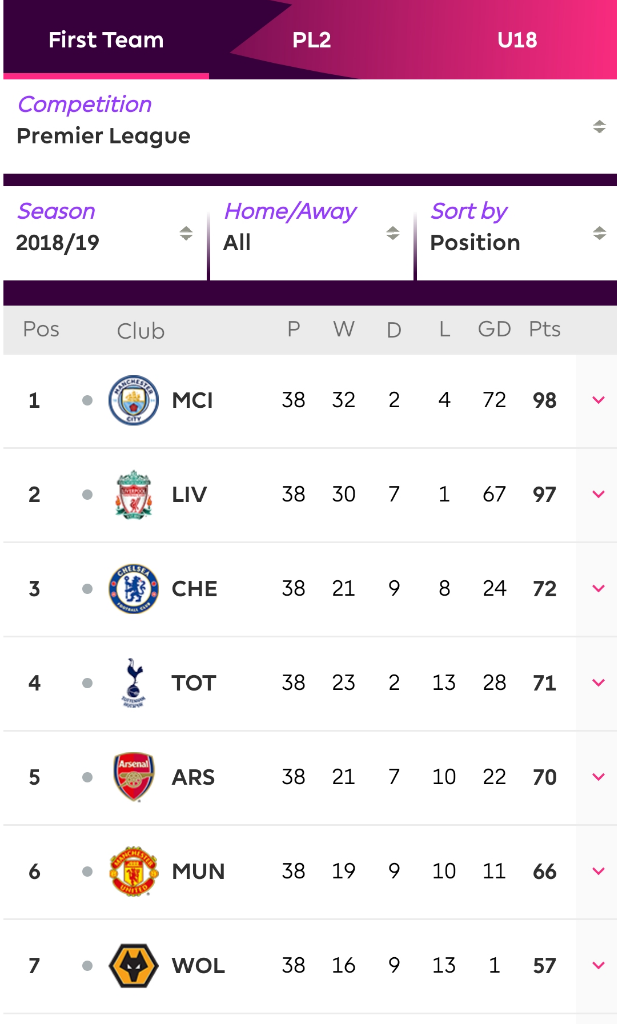Screen dimensions: 617x1024
Task: Click grey position indicator dot for MCI
Action: [87, 401]
